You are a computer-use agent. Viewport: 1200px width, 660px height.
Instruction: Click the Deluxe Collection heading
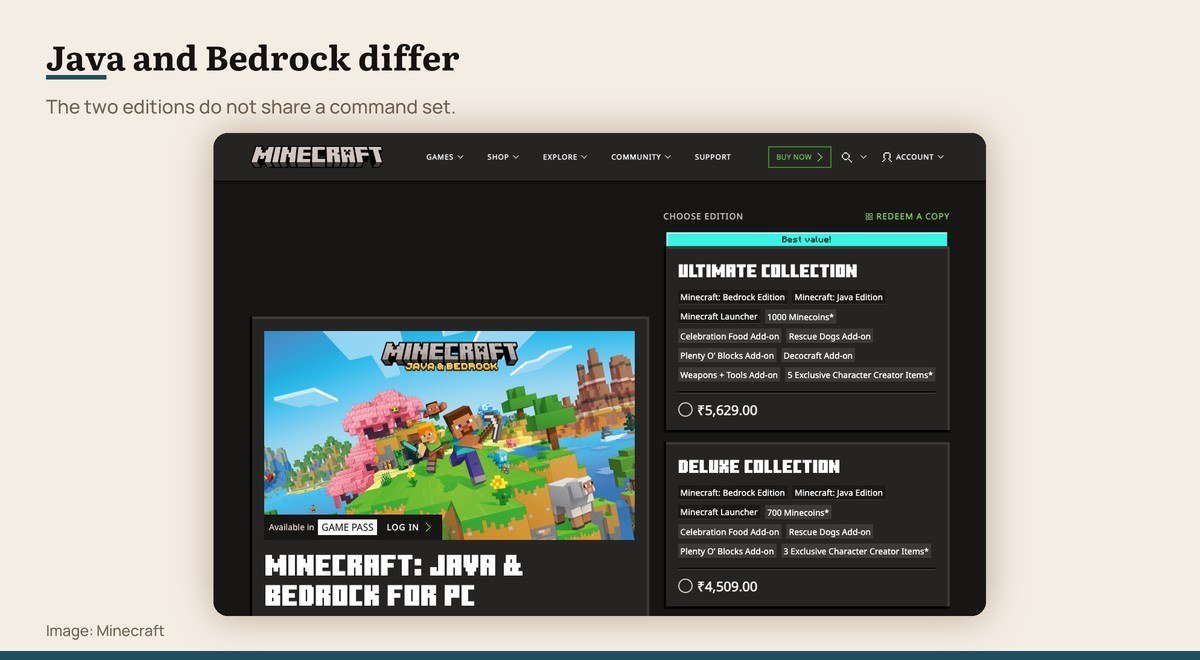click(759, 467)
